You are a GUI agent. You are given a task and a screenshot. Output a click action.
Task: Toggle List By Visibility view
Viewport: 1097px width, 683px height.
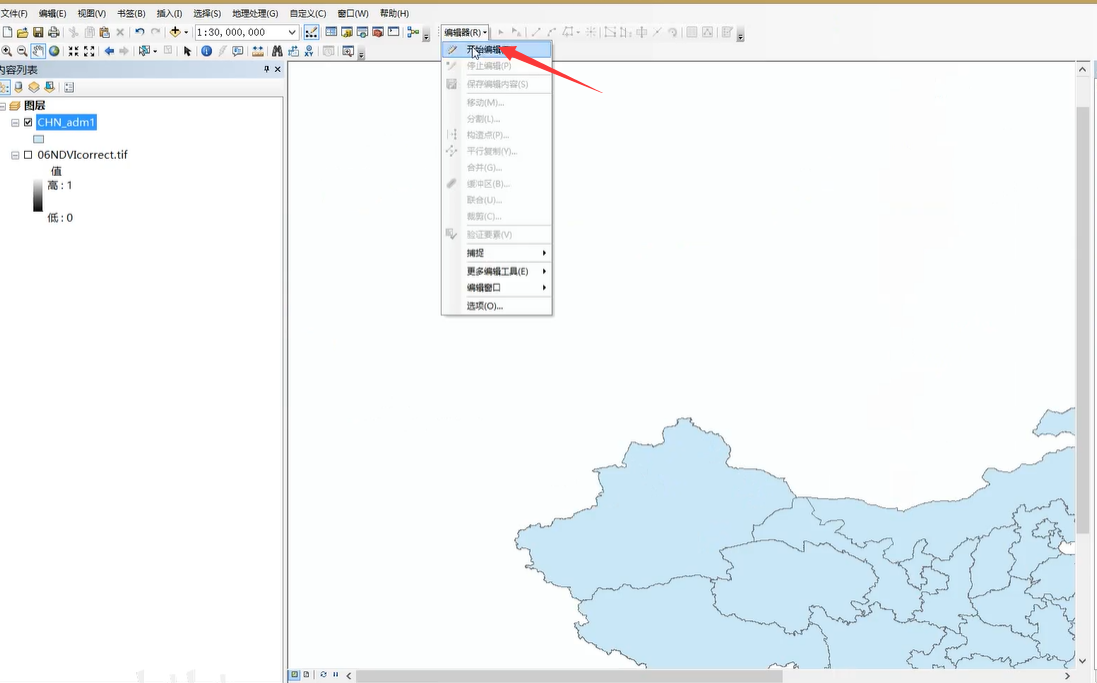(x=34, y=87)
